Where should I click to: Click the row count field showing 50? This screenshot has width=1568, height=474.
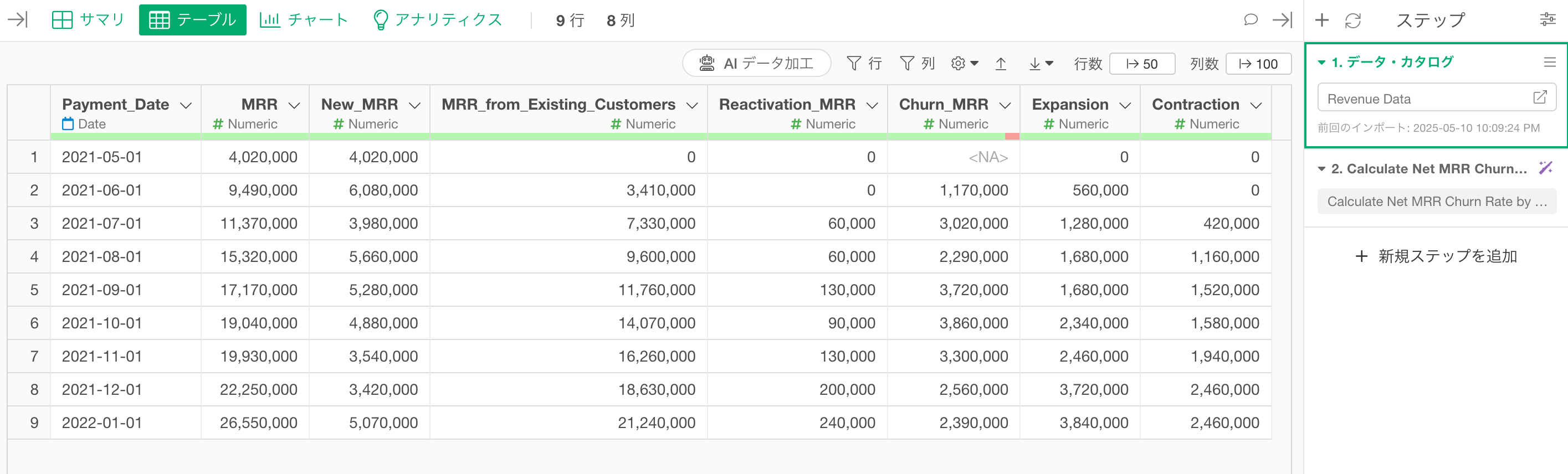coord(1142,64)
